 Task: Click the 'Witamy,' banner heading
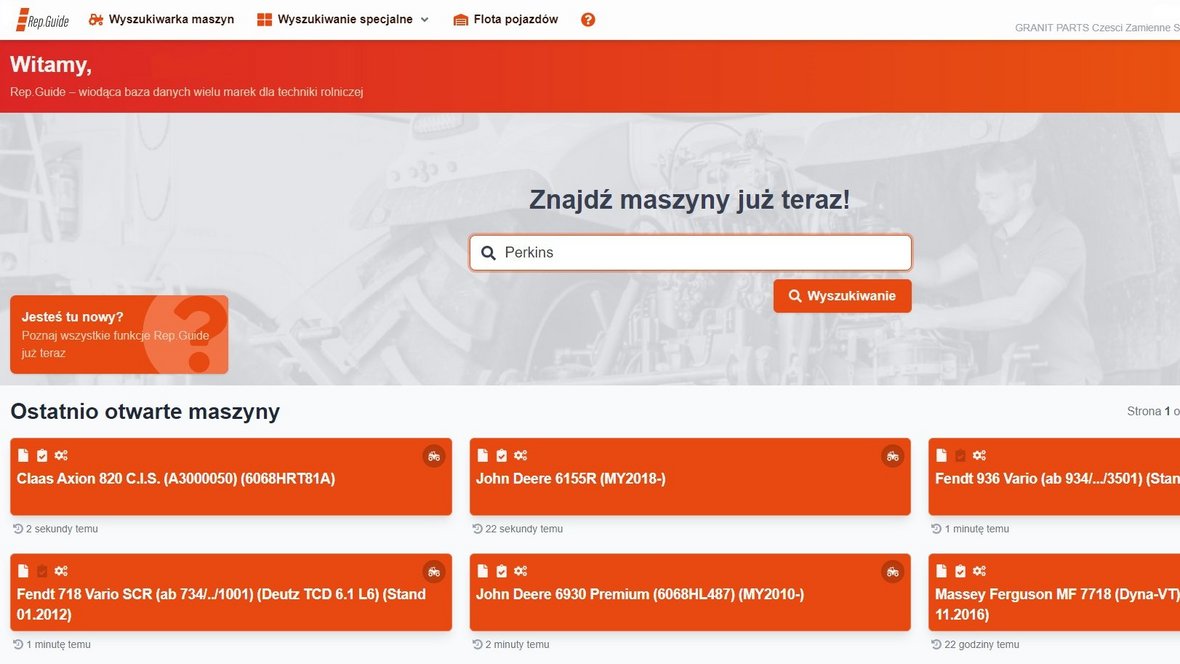(50, 65)
